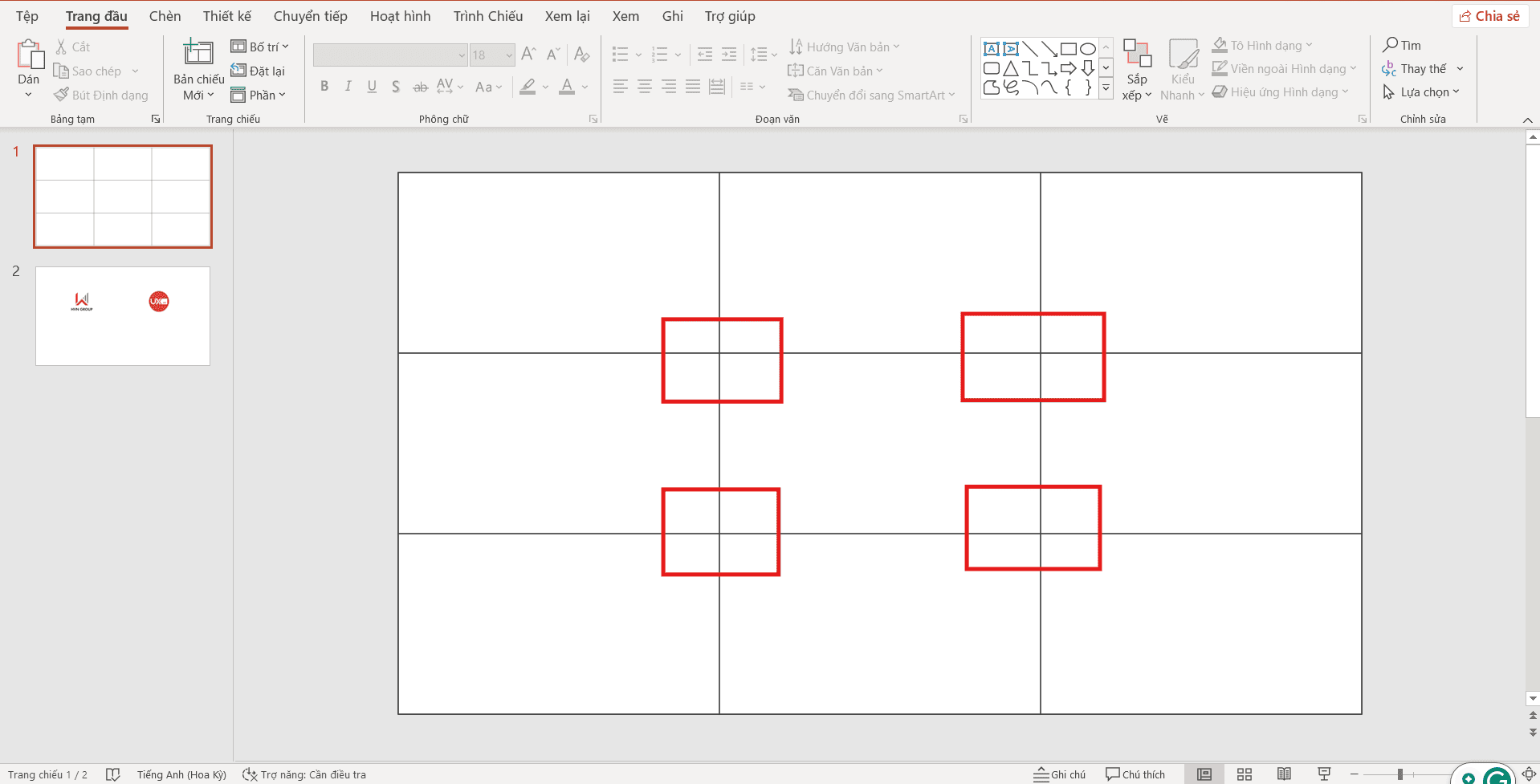The image size is (1540, 784).
Task: Click the Chia sẻ button
Action: (1489, 15)
